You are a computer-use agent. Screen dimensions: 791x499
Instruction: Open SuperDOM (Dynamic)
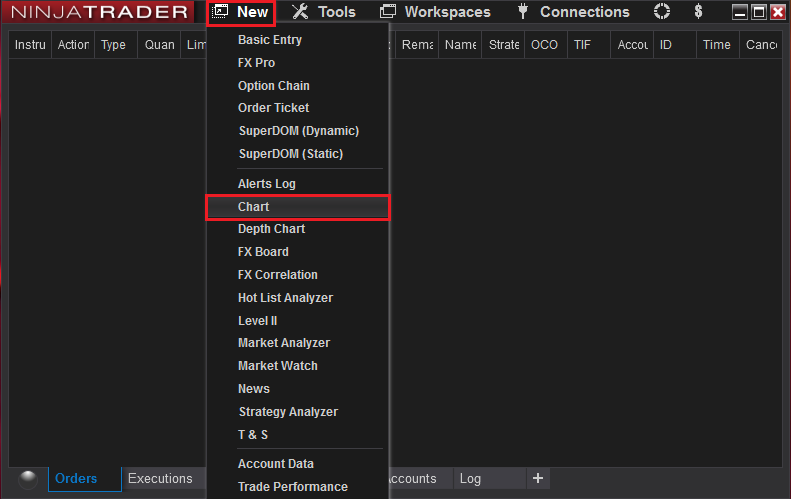(x=298, y=131)
